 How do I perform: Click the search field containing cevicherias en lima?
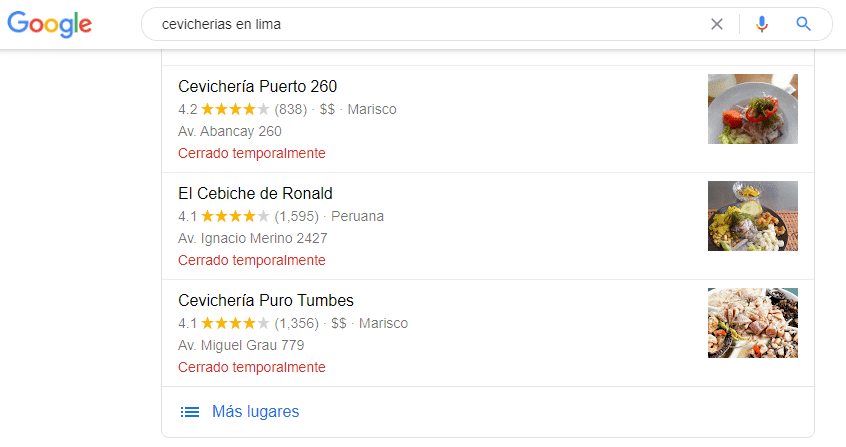420,25
